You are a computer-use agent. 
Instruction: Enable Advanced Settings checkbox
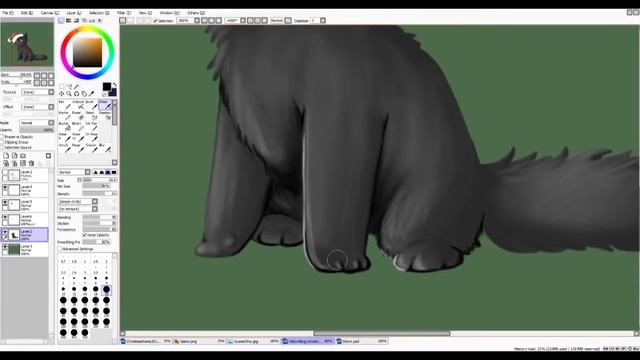pos(60,249)
